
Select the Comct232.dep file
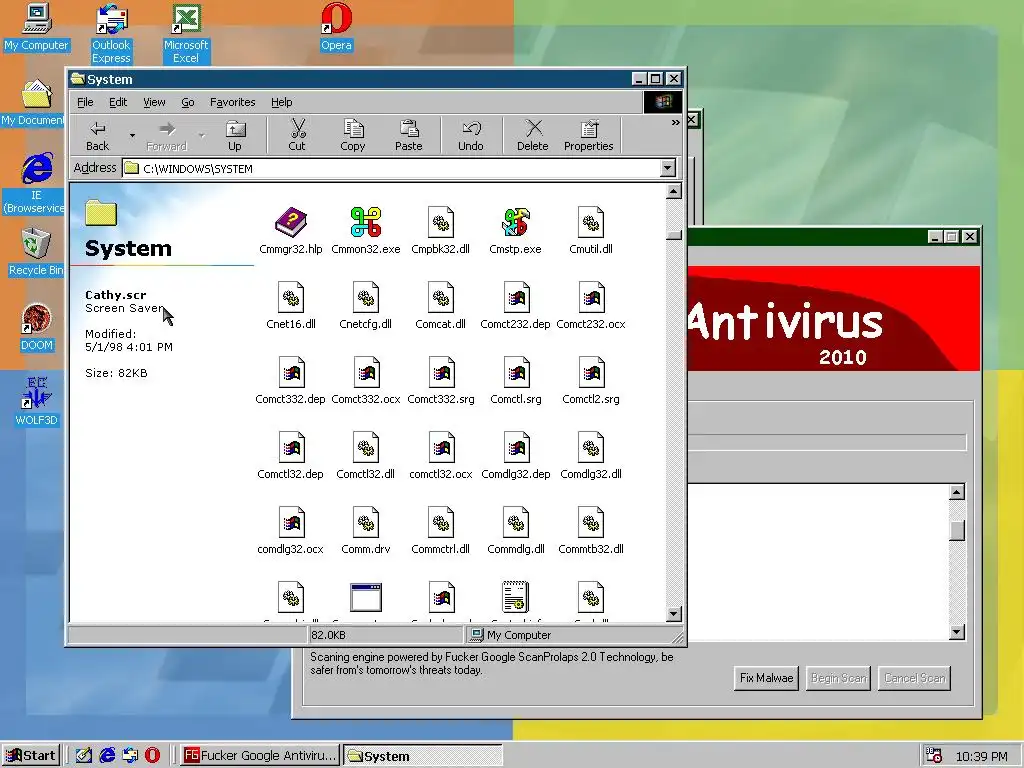[515, 306]
